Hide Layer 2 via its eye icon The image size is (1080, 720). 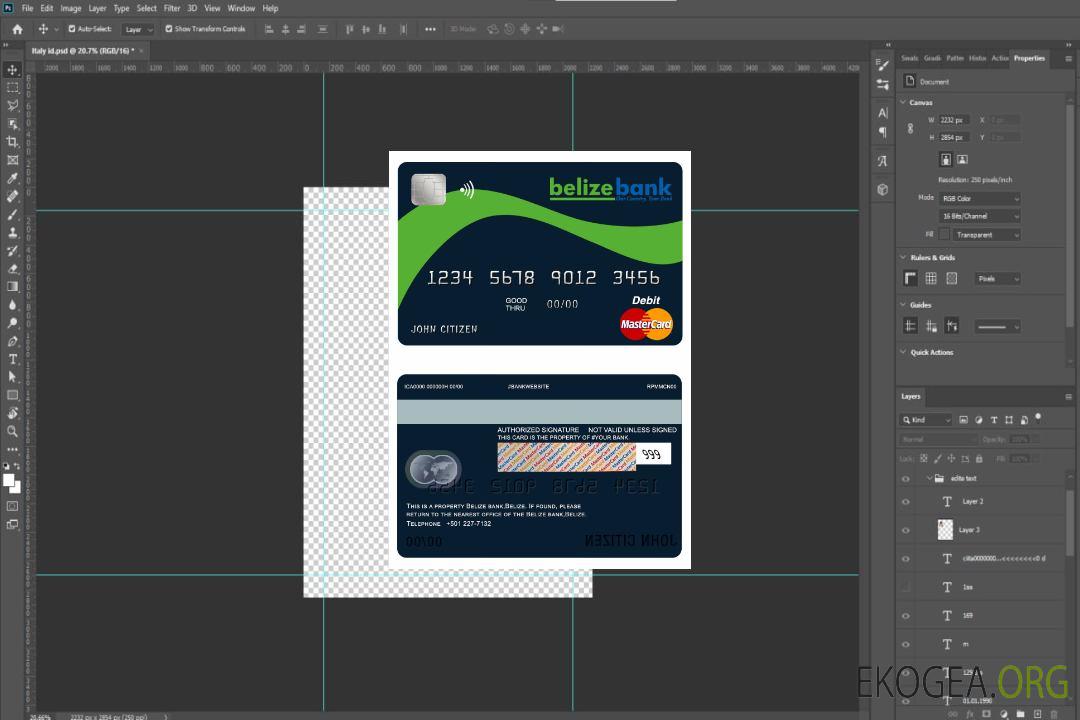coord(906,502)
